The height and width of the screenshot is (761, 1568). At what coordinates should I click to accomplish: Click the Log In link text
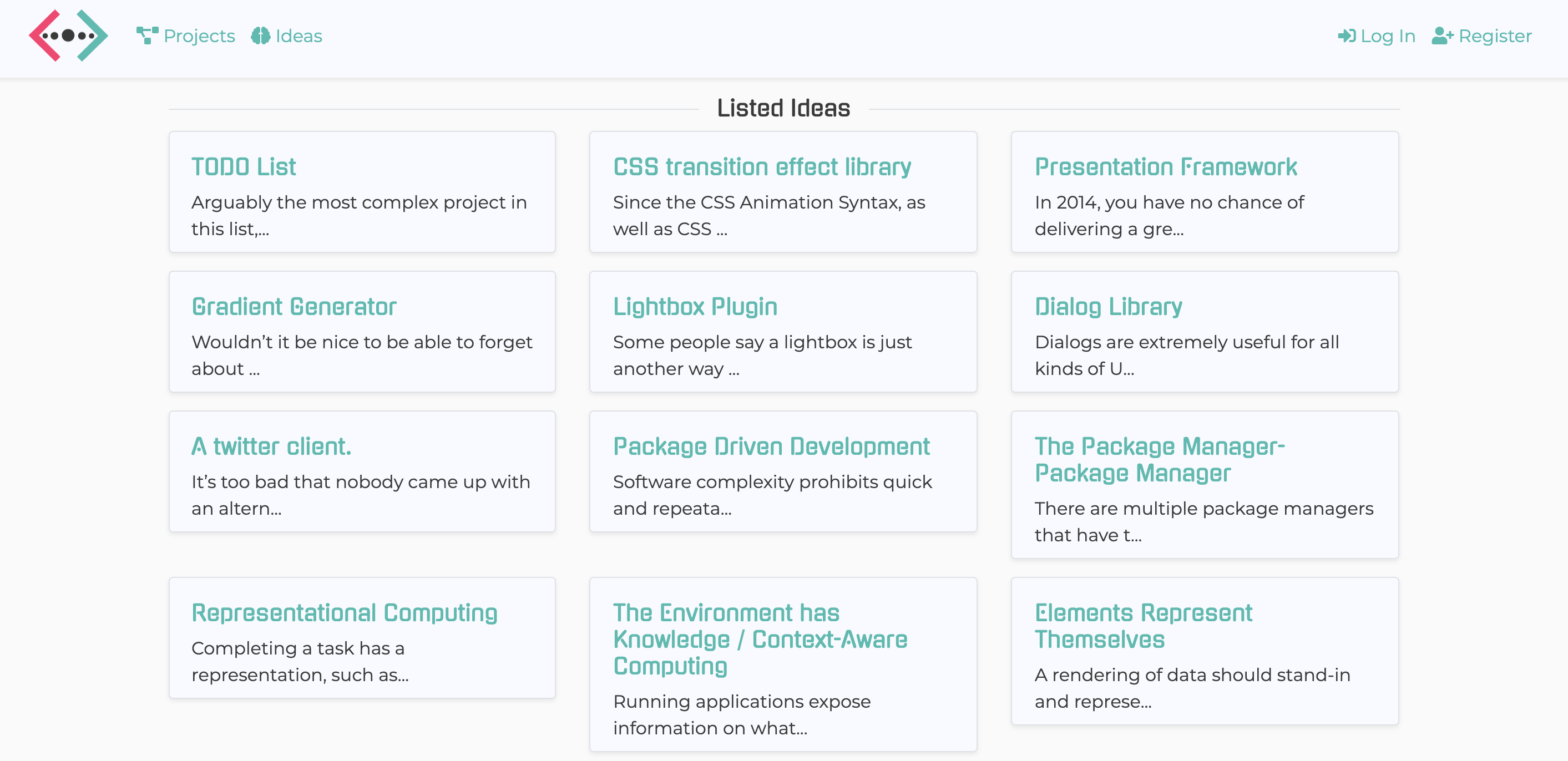tap(1387, 36)
